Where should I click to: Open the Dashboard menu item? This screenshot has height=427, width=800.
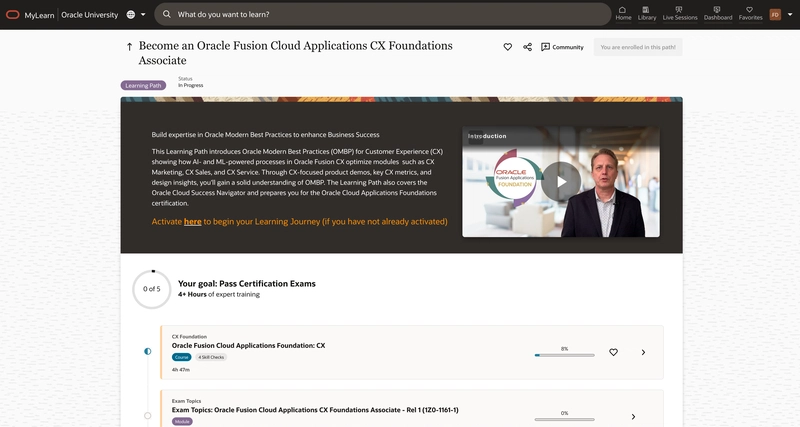718,14
